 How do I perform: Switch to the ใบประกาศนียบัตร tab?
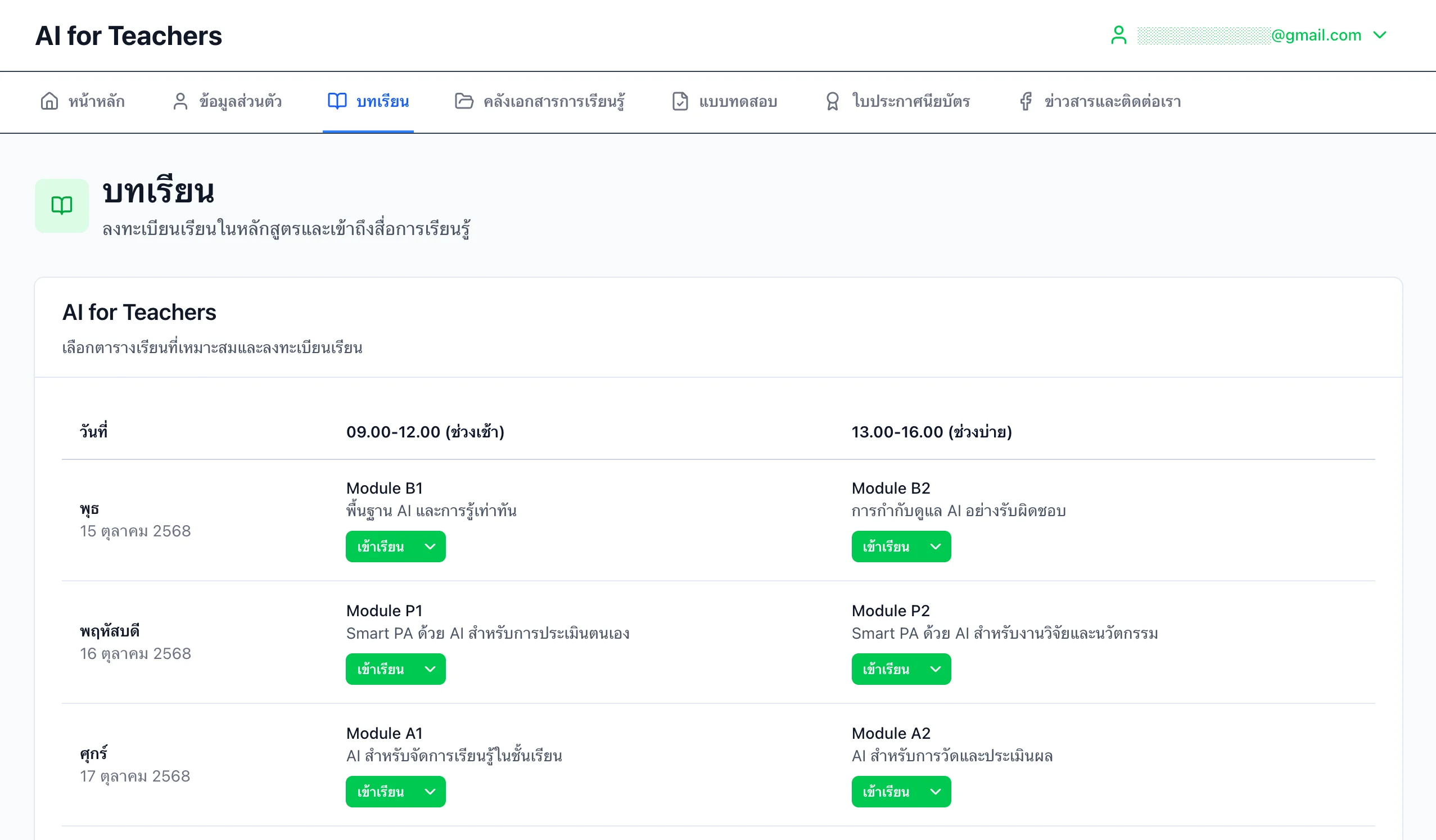[910, 101]
